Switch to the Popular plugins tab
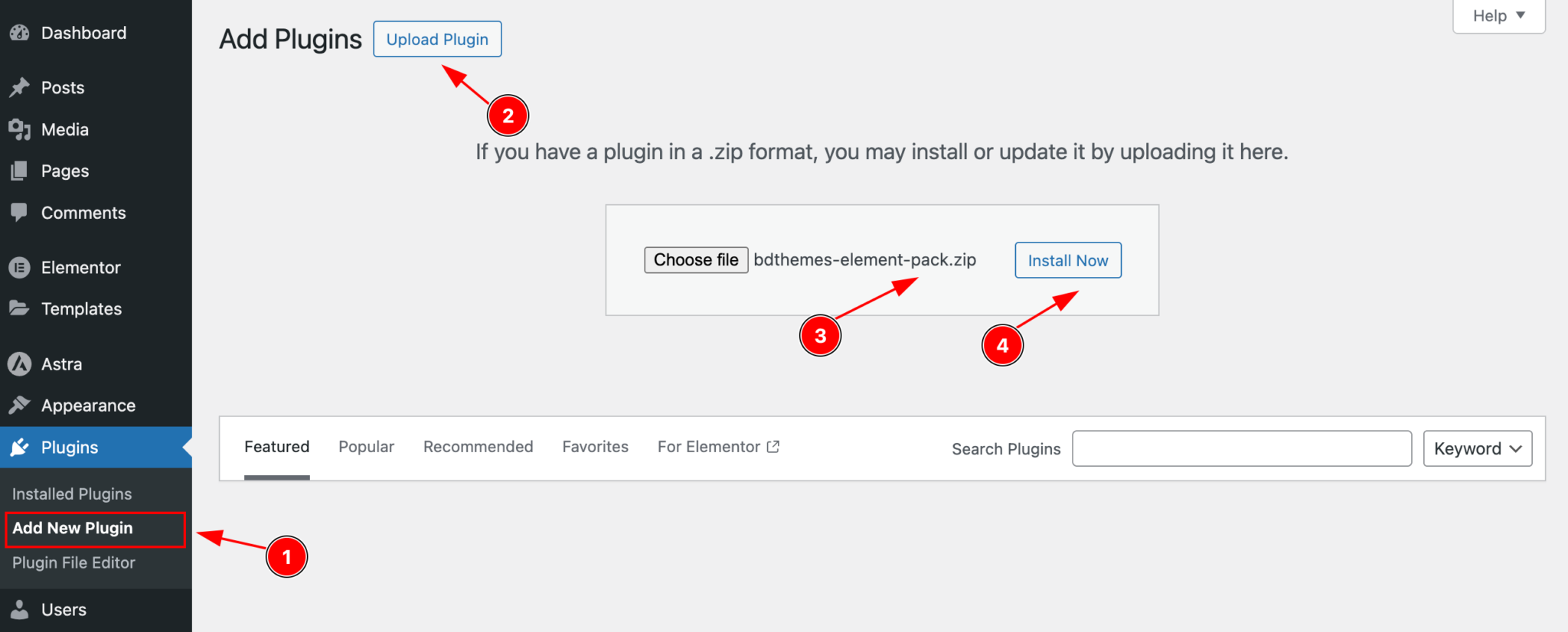The height and width of the screenshot is (632, 1568). (366, 447)
